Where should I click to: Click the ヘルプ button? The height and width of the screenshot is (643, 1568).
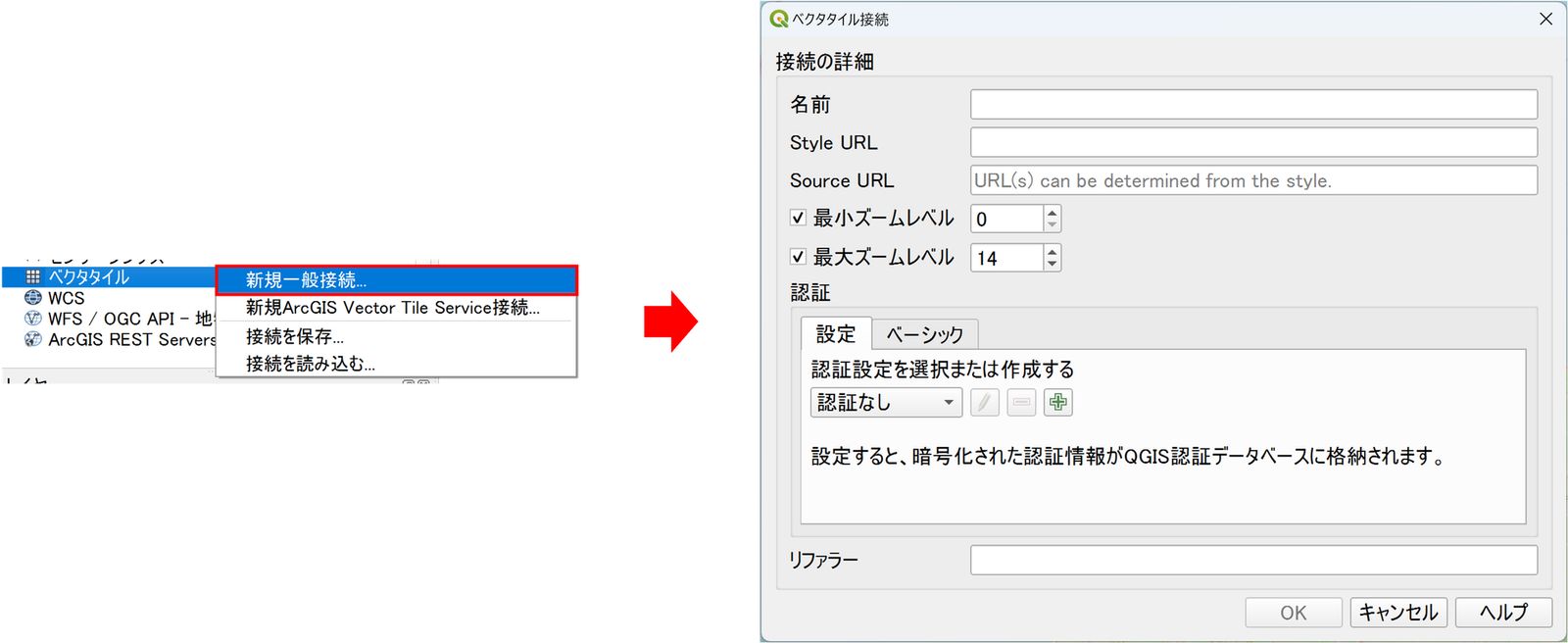tap(1503, 613)
